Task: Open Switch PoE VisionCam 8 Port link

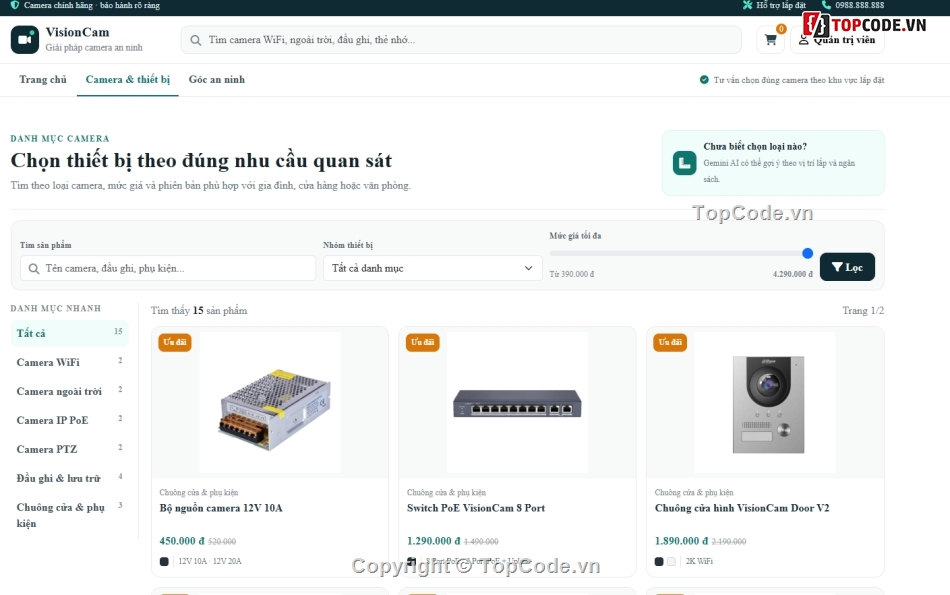Action: 476,508
